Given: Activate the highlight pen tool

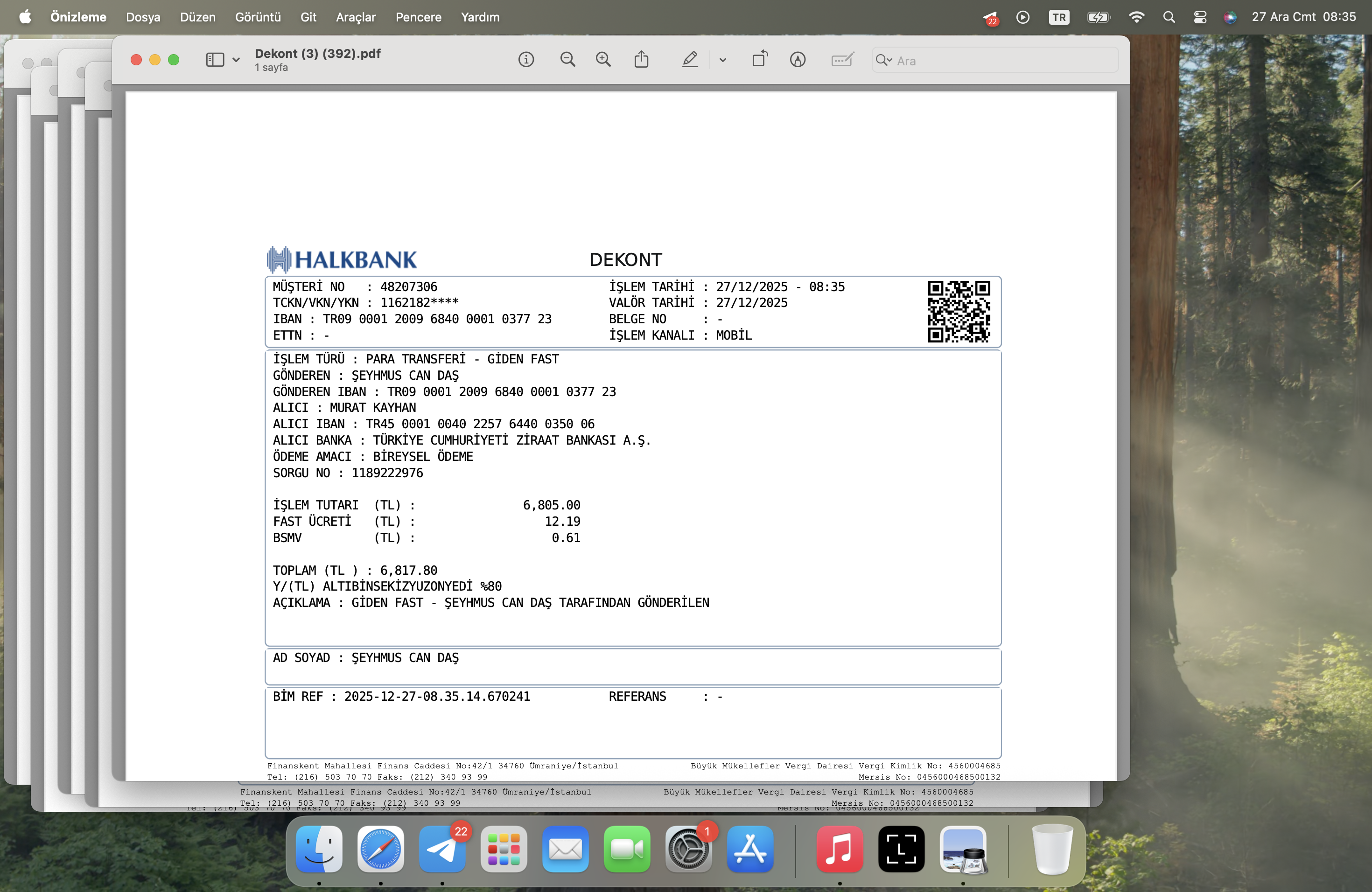Looking at the screenshot, I should click(690, 59).
